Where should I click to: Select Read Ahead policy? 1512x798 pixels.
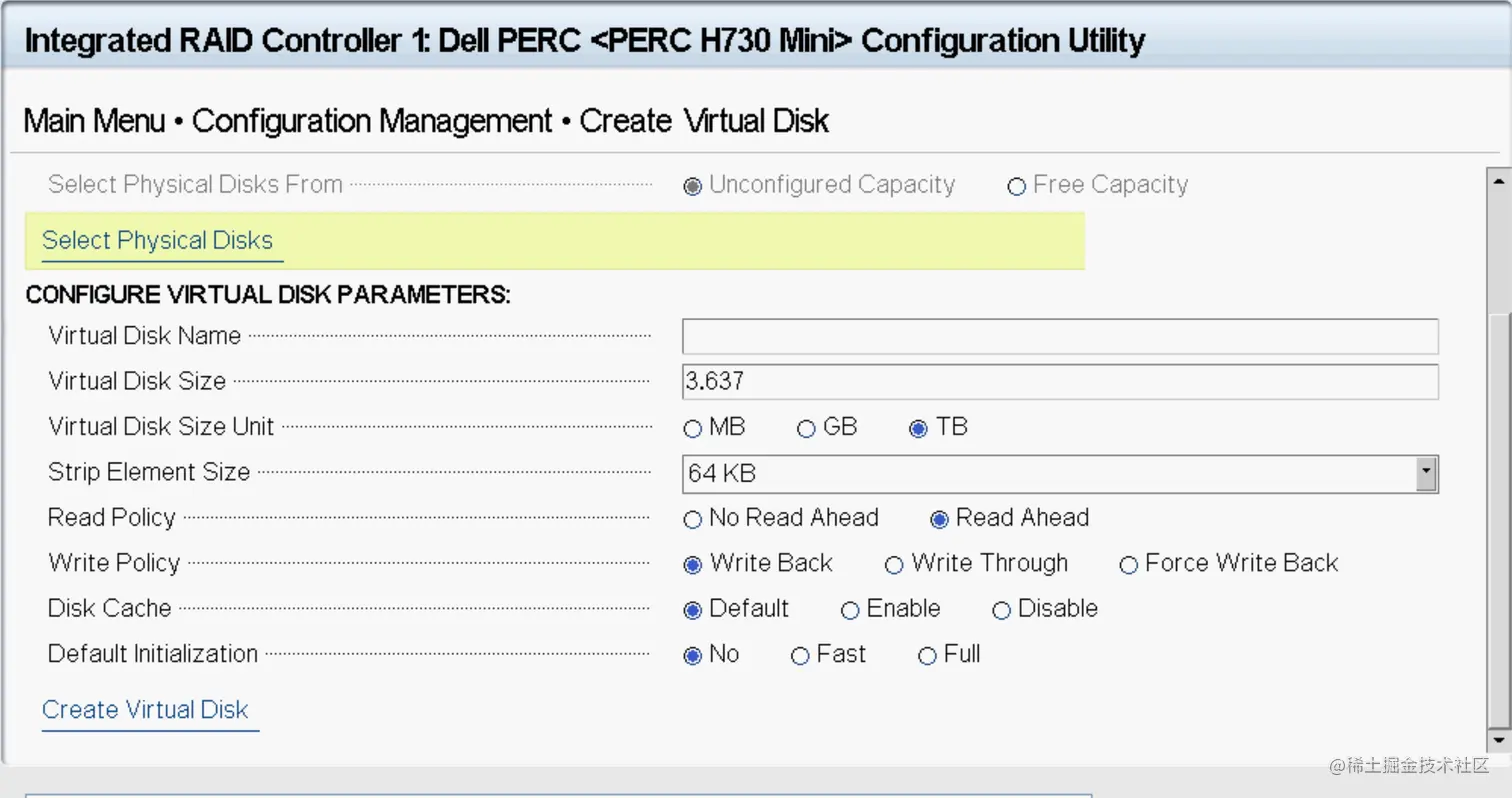tap(939, 519)
